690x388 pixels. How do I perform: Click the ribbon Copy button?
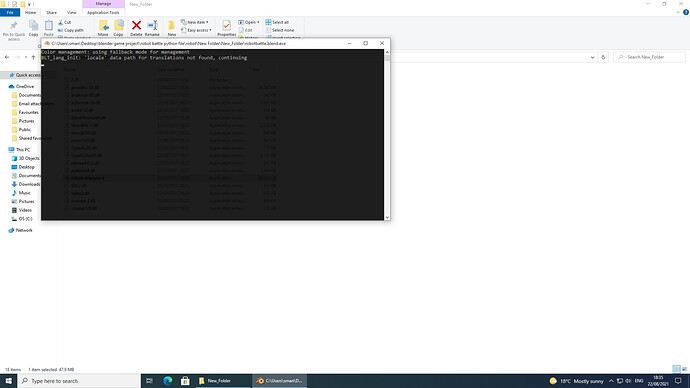click(33, 28)
